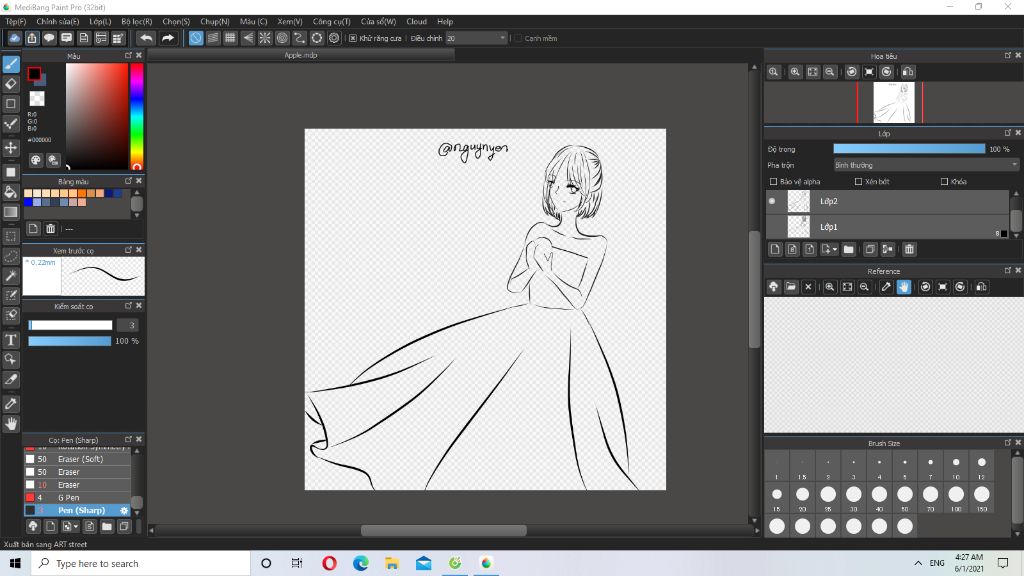Select the Eraser (Soft) brush
Screen dimensions: 1024x576
coord(80,459)
